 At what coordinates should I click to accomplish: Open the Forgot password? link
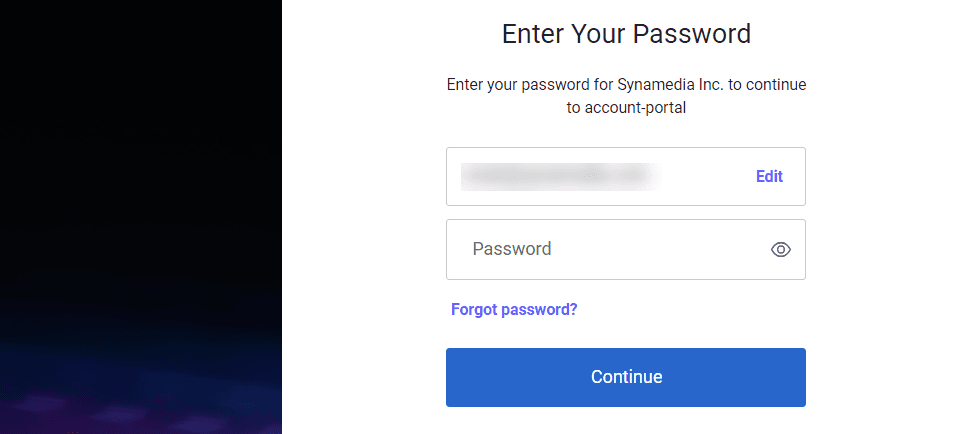514,310
